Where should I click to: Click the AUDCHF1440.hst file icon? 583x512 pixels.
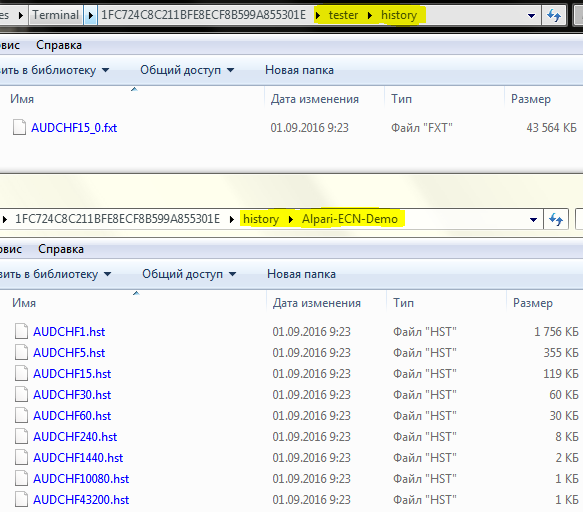pos(22,457)
